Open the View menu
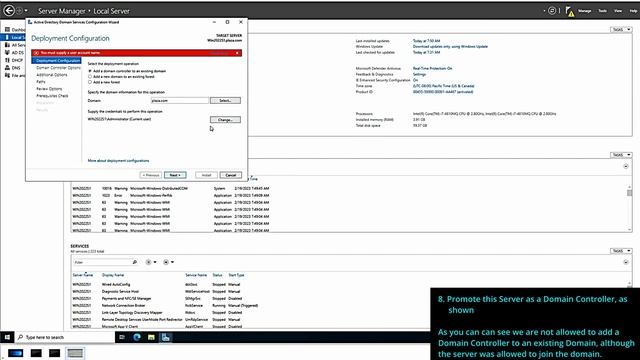Screen dimensions: 640x360 pos(618,11)
